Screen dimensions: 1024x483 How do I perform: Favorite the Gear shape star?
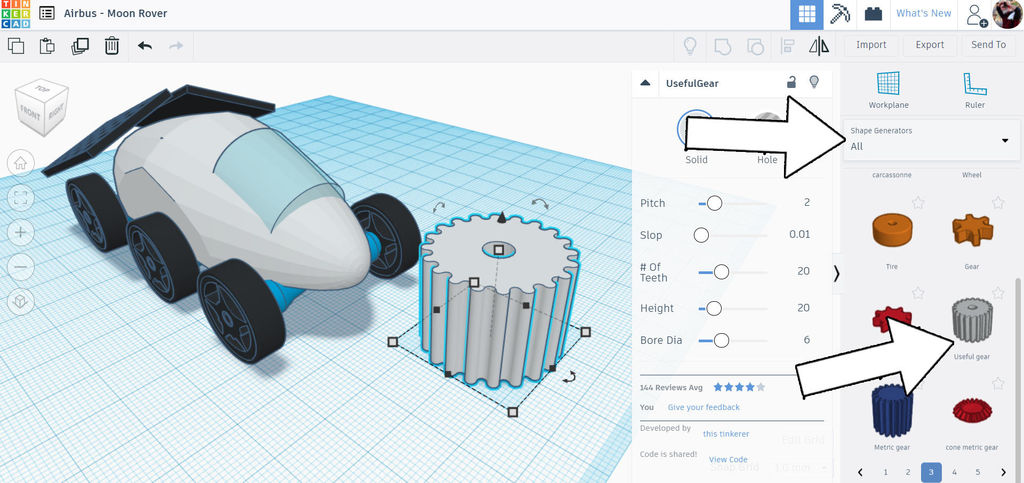click(998, 203)
